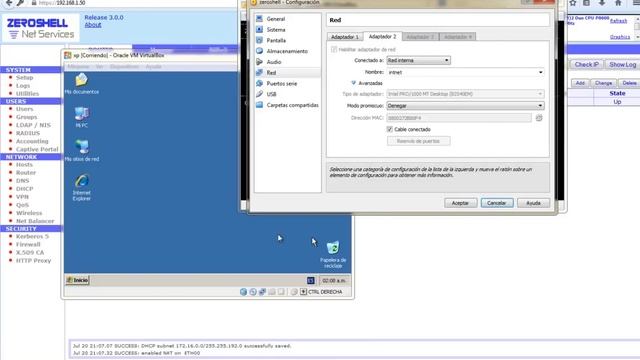Click XP taskbar clock 02:00 a.m.
The height and width of the screenshot is (360, 640).
tap(333, 280)
